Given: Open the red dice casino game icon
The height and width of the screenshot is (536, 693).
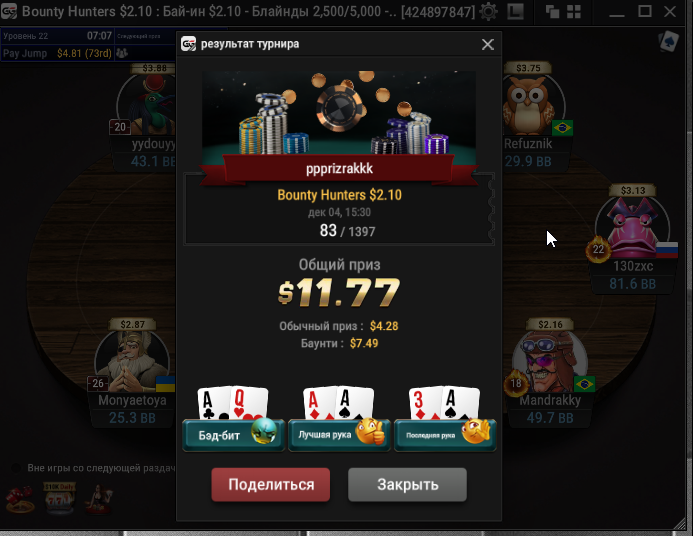Looking at the screenshot, I should coord(19,500).
